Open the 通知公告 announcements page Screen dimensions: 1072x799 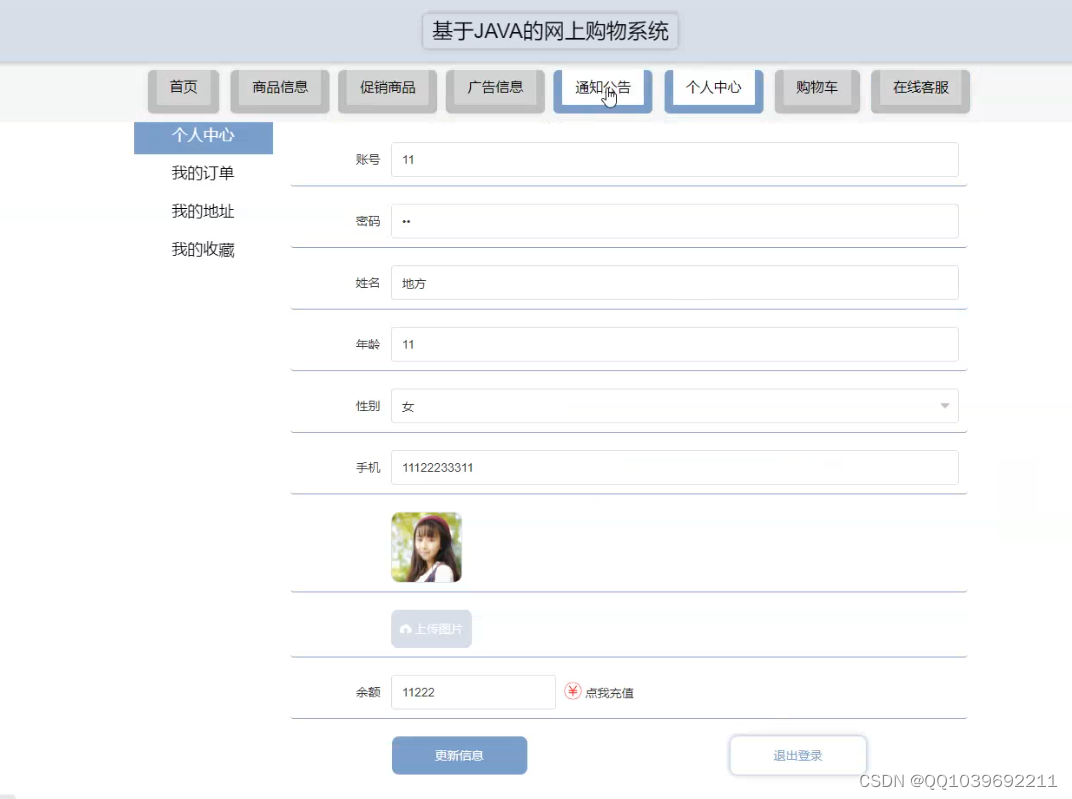603,87
